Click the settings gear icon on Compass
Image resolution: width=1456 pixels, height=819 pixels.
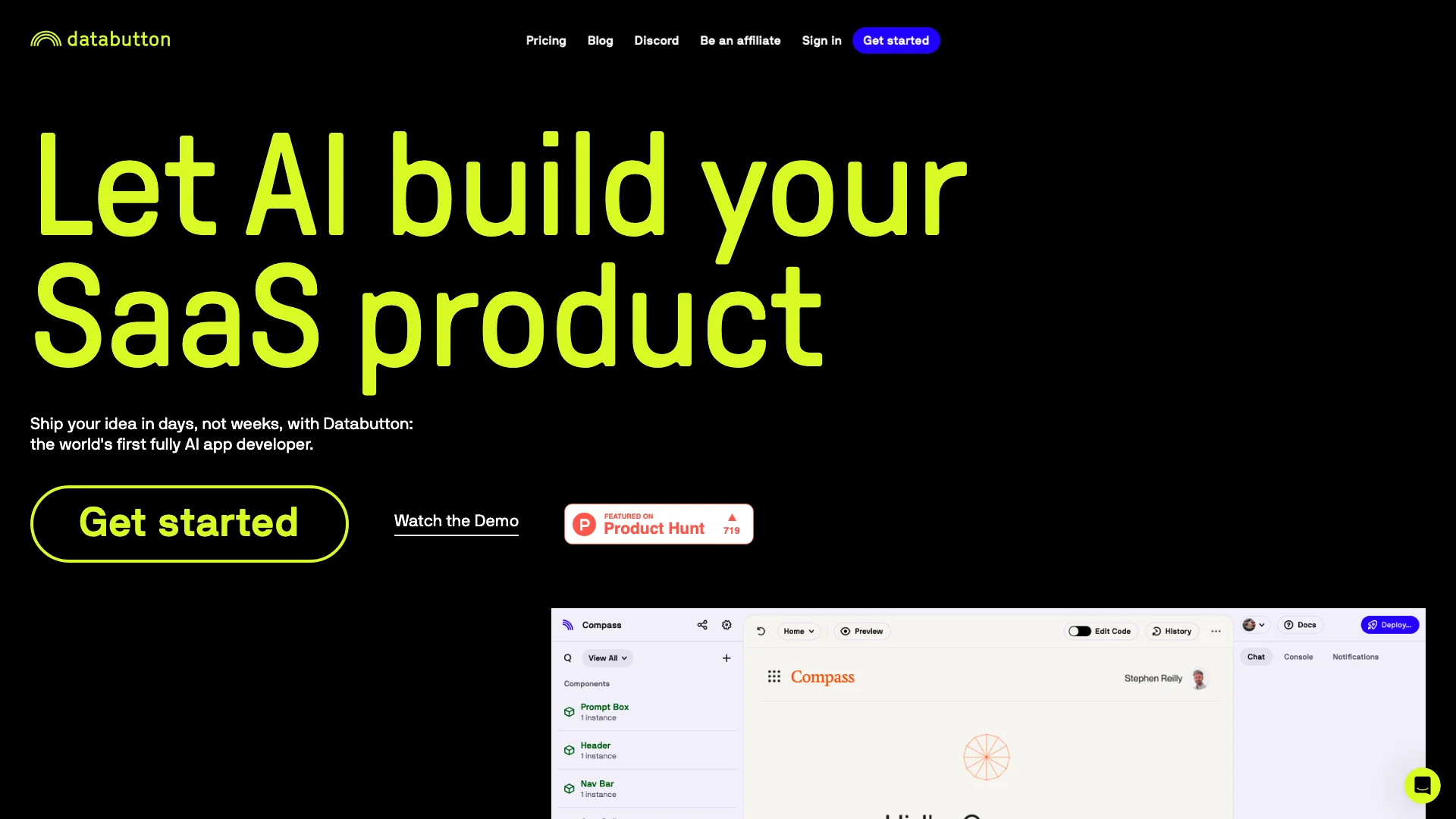coord(726,625)
